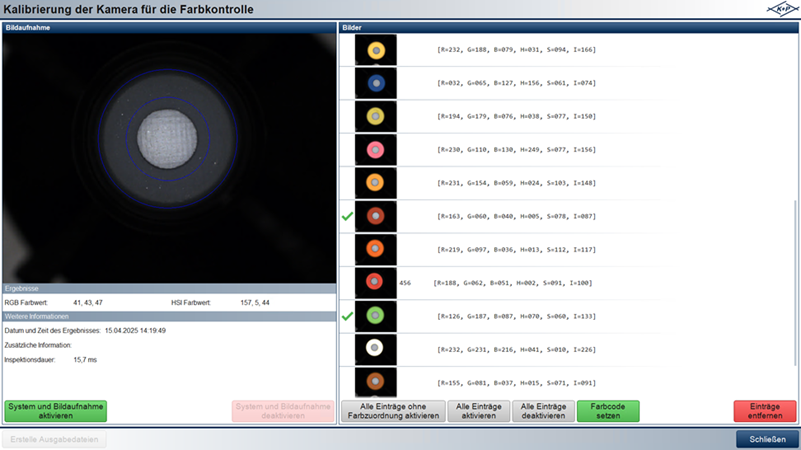Click the Zusätzliche Information label

38,345
